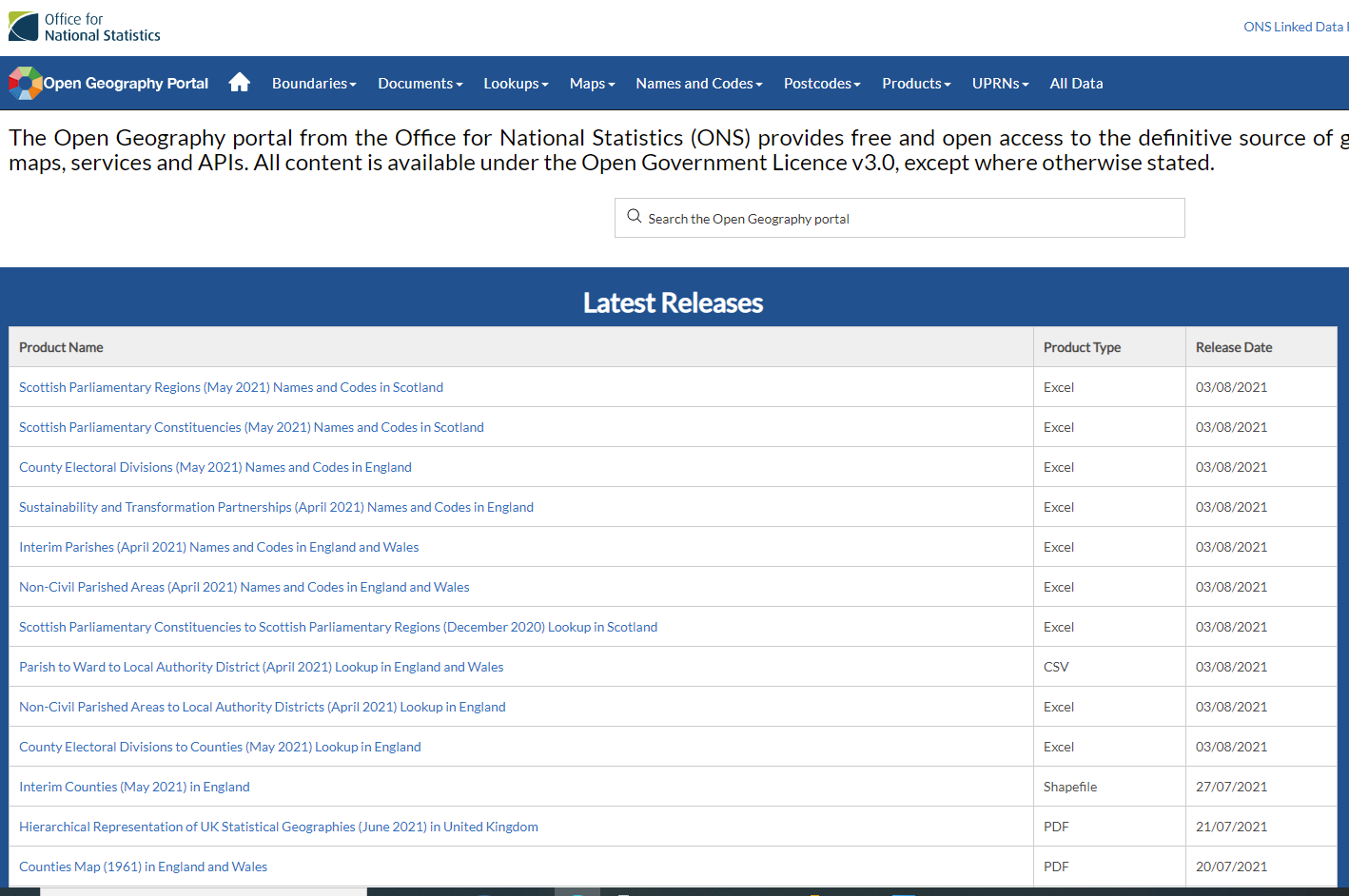The height and width of the screenshot is (896, 1349).
Task: Open Non-Civil Parished Areas to Local Authority Districts Lookup
Action: pyautogui.click(x=263, y=707)
